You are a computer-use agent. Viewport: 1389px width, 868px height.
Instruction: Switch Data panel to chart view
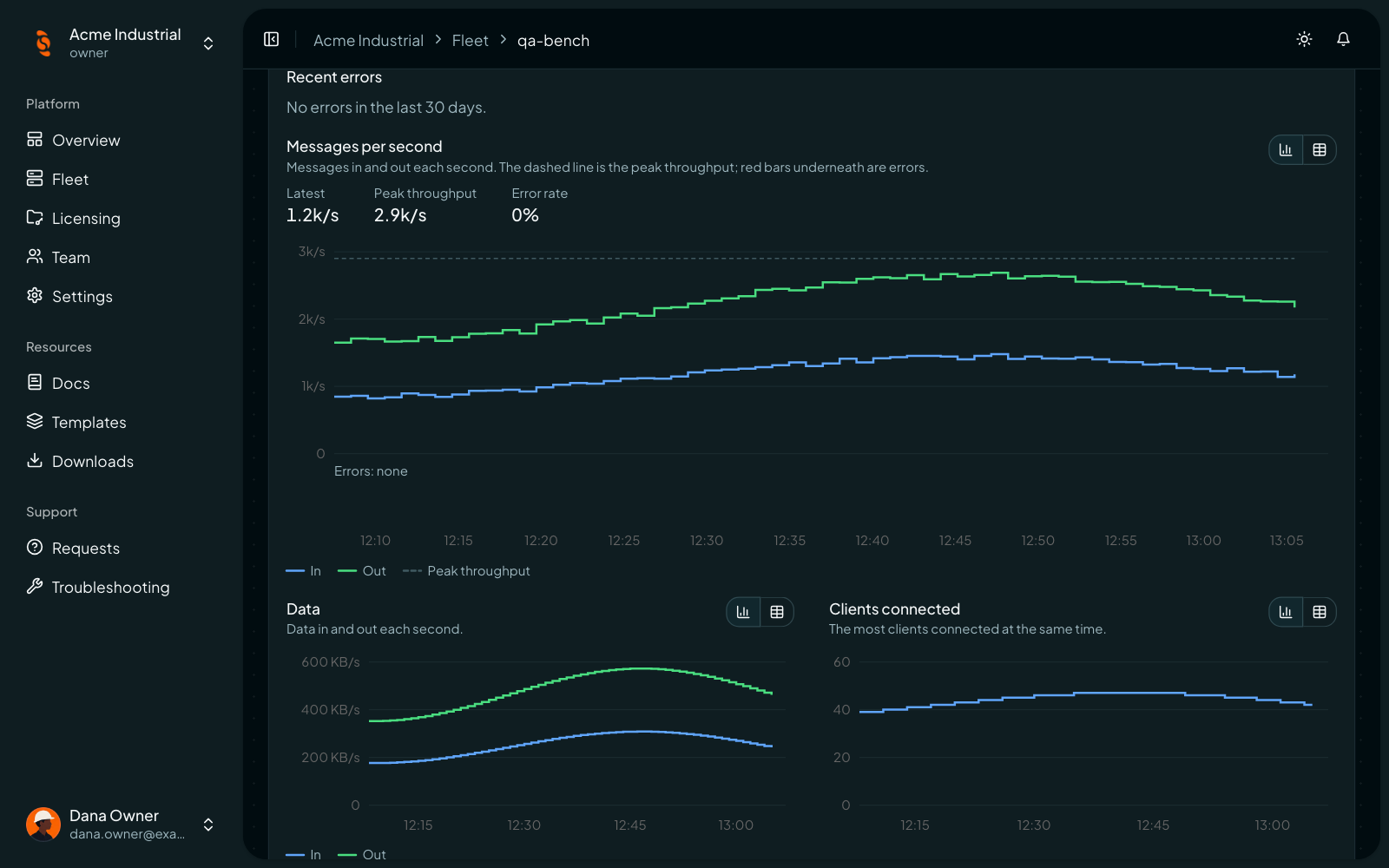(x=743, y=612)
